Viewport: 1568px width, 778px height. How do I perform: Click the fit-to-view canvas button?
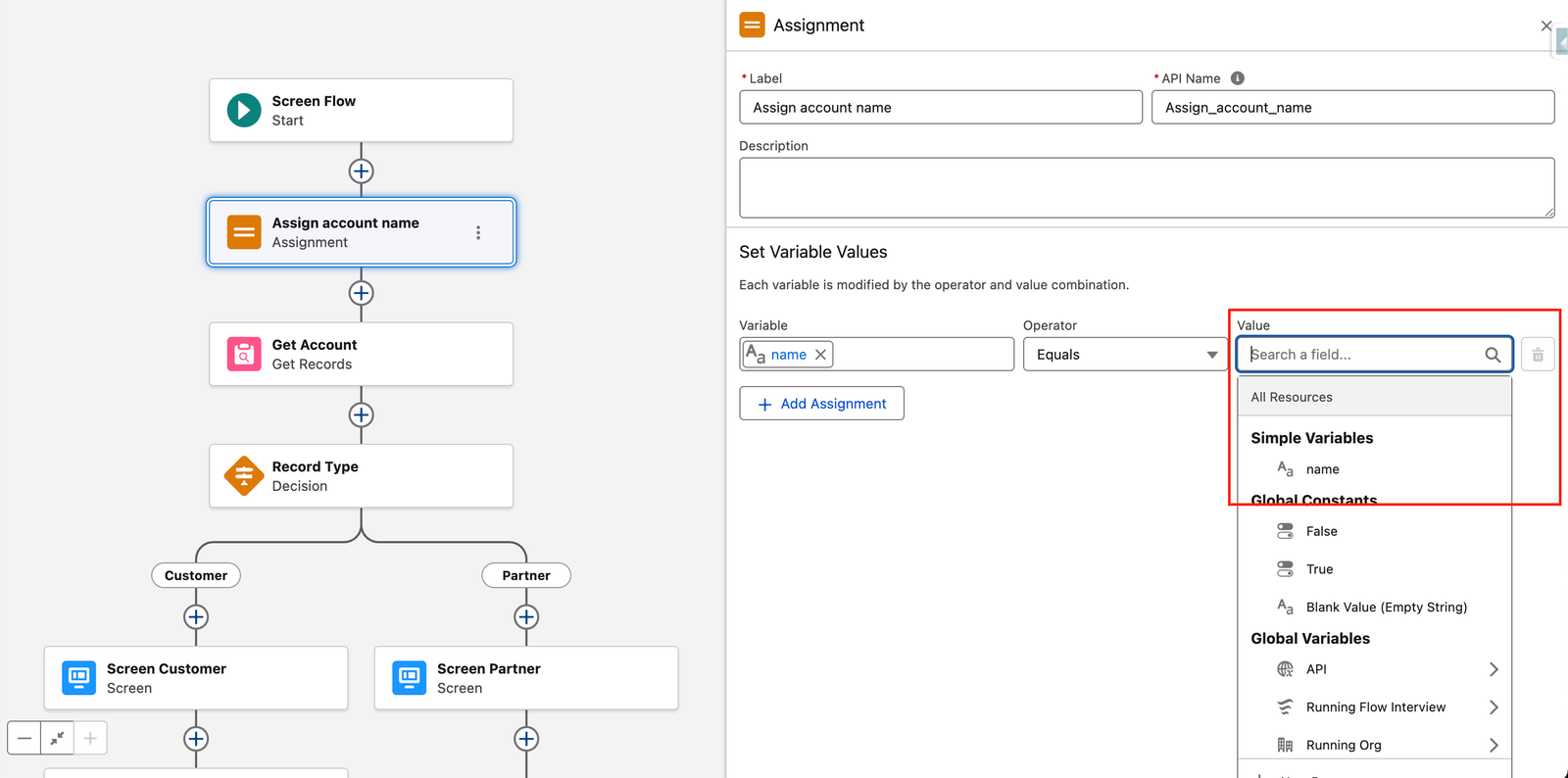(x=57, y=738)
